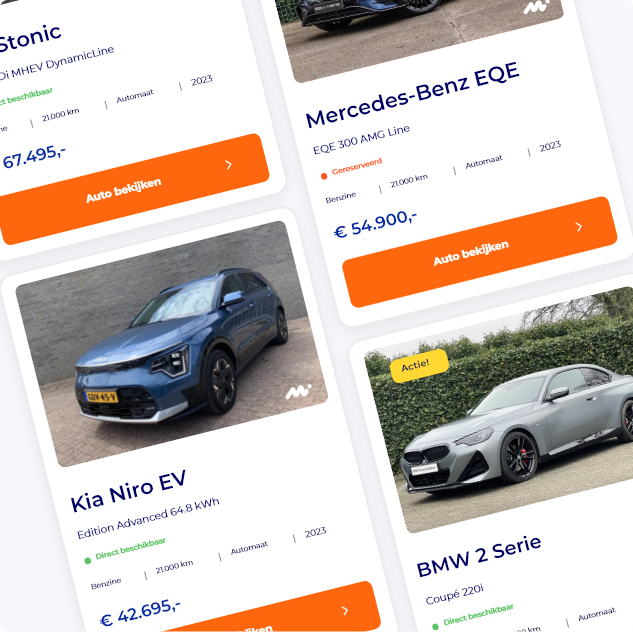Click the green status dot under BMW Coupé 220i
The height and width of the screenshot is (632, 633).
[x=435, y=626]
